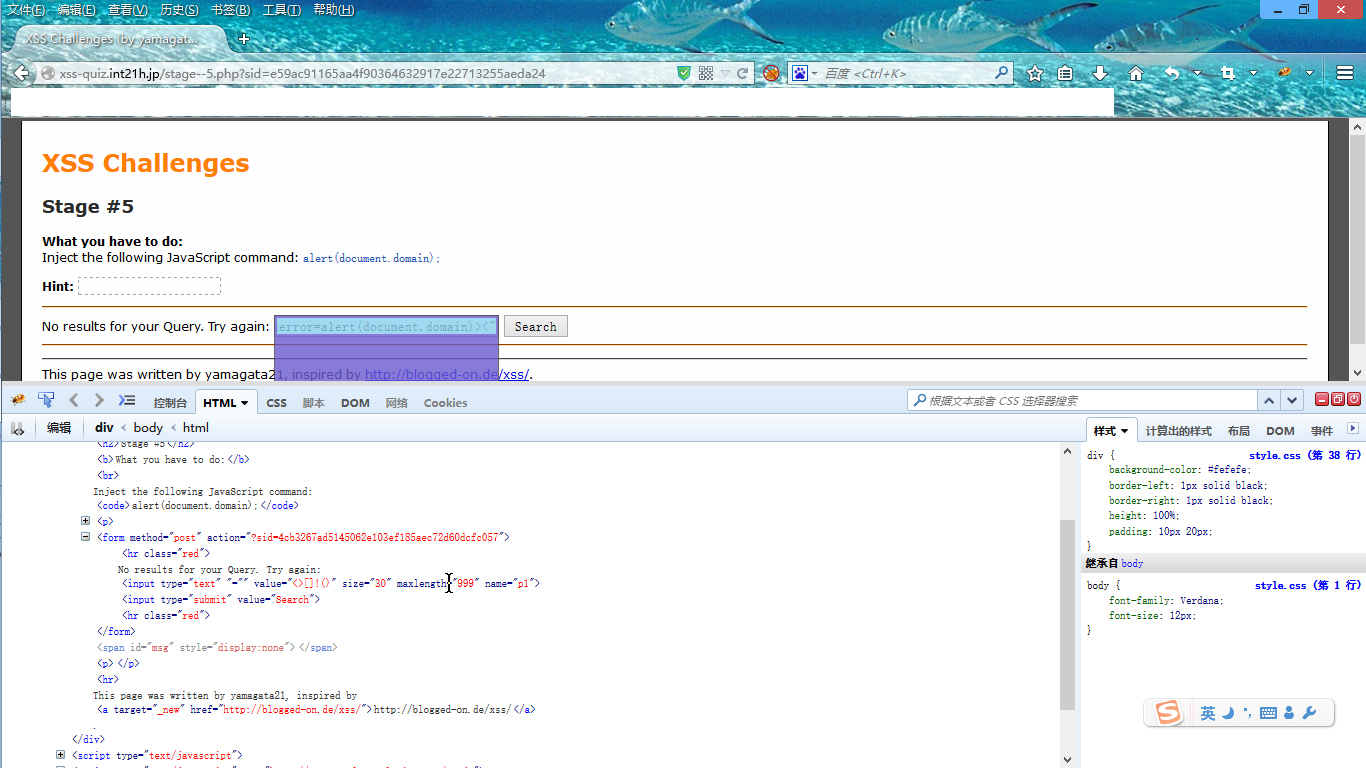Open Sogou input settings wrench icon

[1310, 713]
